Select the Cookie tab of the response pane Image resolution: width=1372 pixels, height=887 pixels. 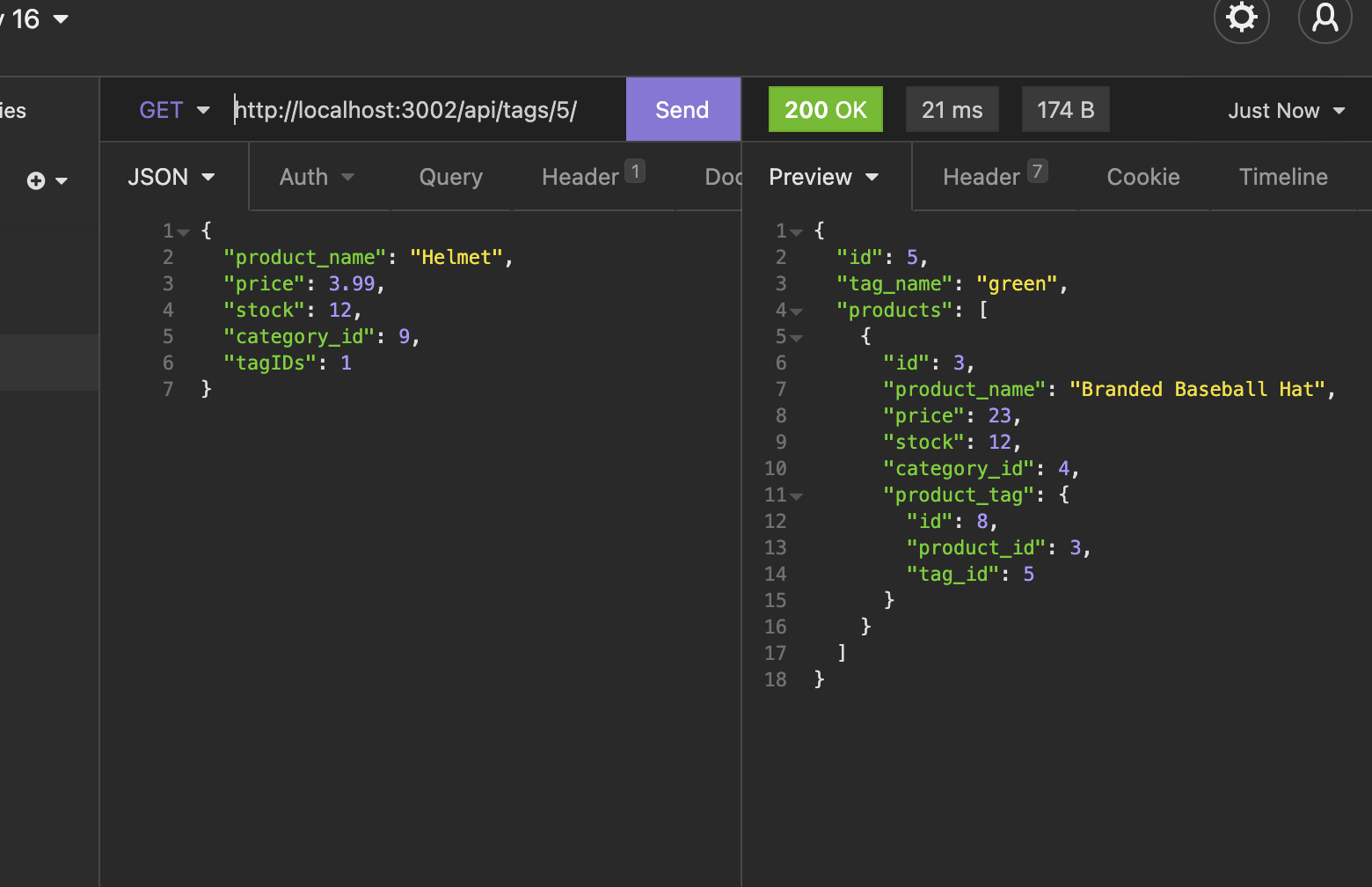tap(1142, 177)
